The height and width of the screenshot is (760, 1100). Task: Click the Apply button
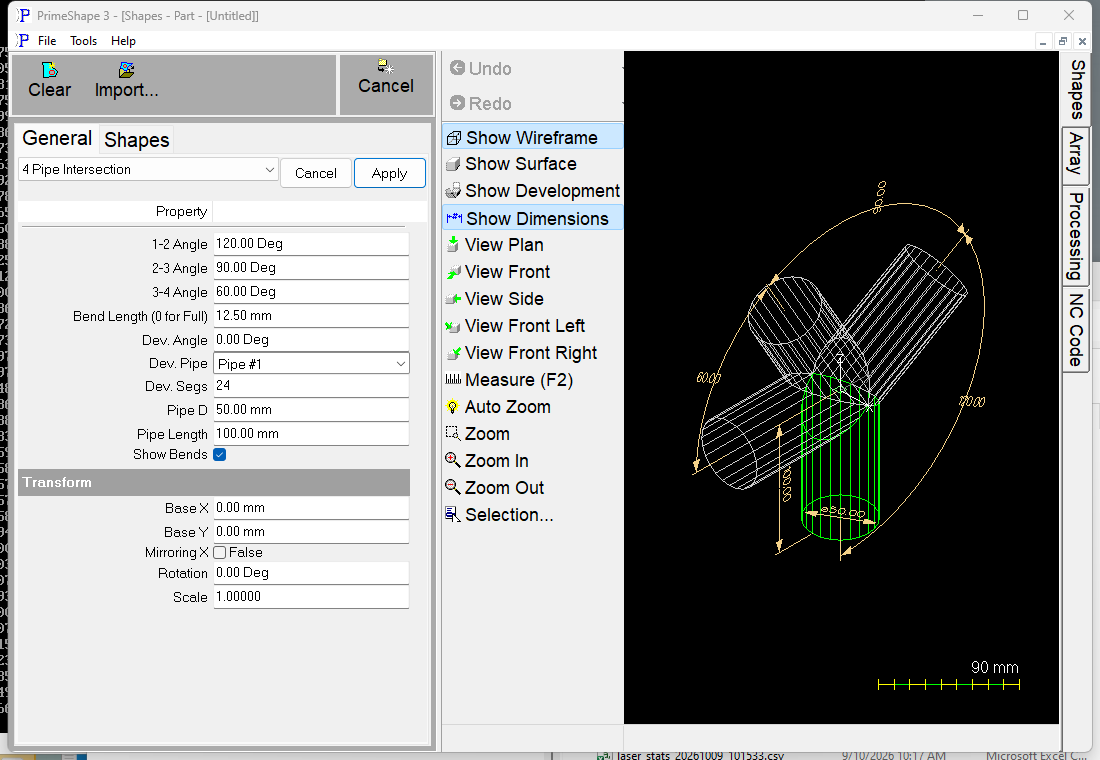[389, 173]
